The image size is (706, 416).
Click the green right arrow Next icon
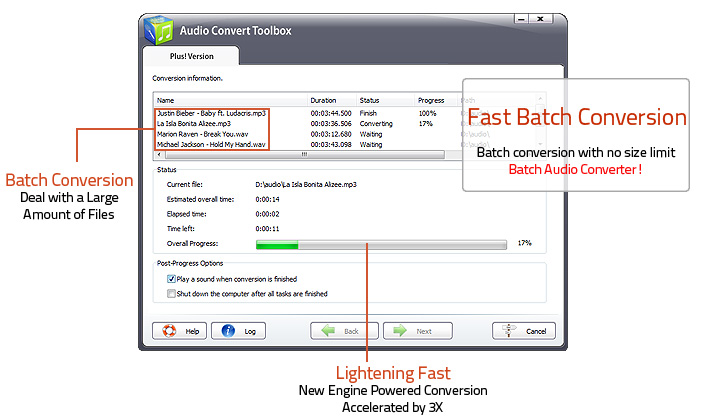tap(400, 331)
